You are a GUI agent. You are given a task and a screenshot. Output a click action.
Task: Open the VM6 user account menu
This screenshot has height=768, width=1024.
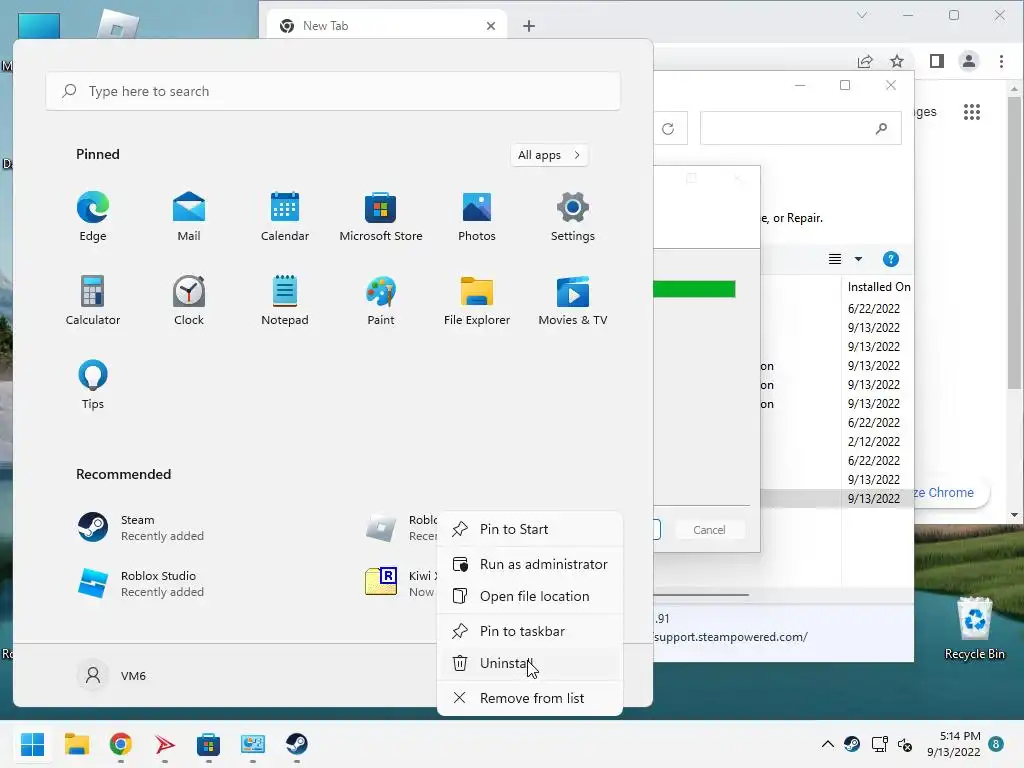pos(112,675)
